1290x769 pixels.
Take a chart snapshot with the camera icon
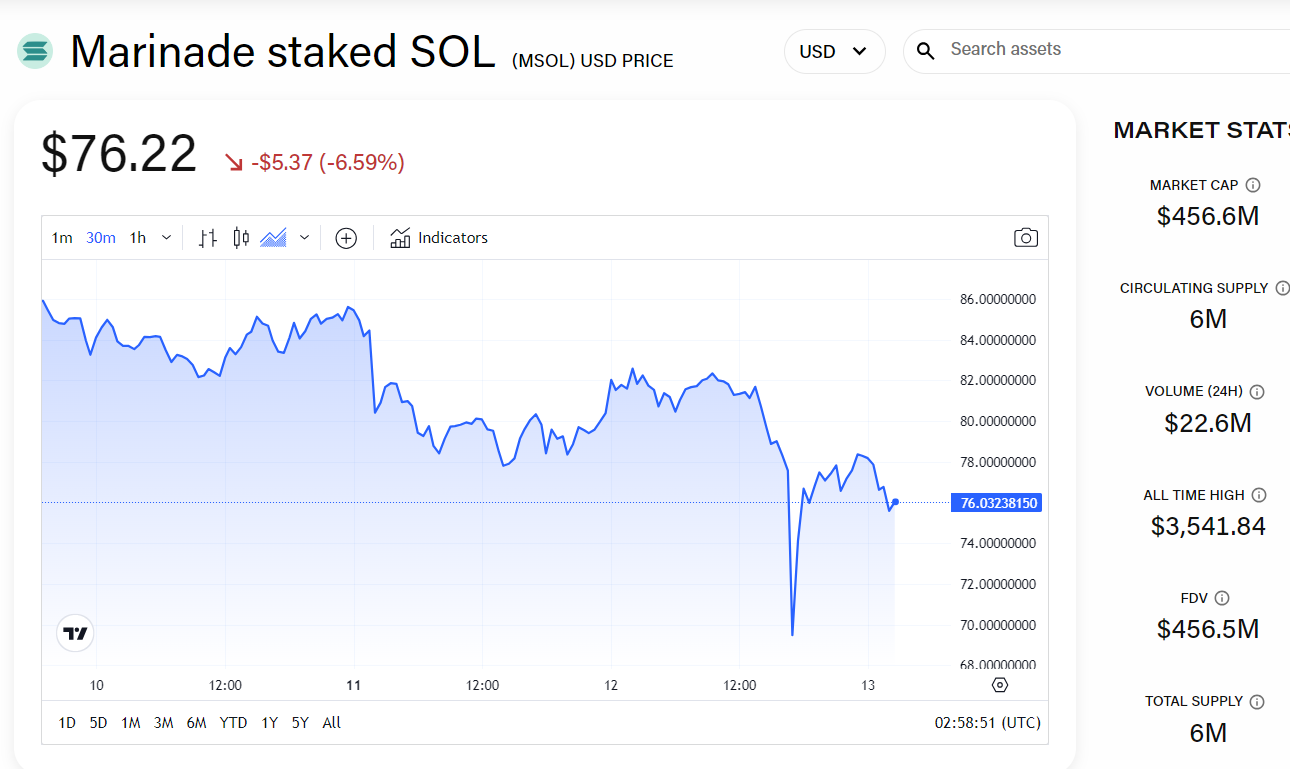(x=1025, y=237)
